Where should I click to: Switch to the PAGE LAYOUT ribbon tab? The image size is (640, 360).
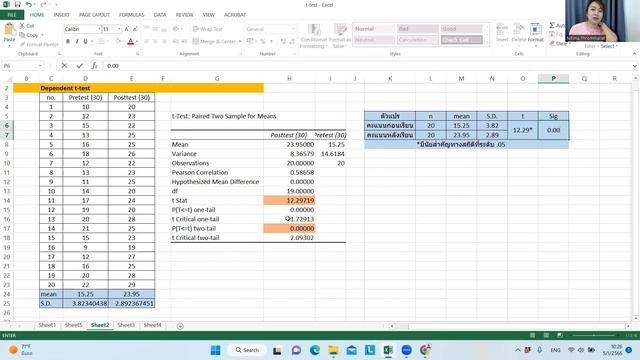[94, 15]
